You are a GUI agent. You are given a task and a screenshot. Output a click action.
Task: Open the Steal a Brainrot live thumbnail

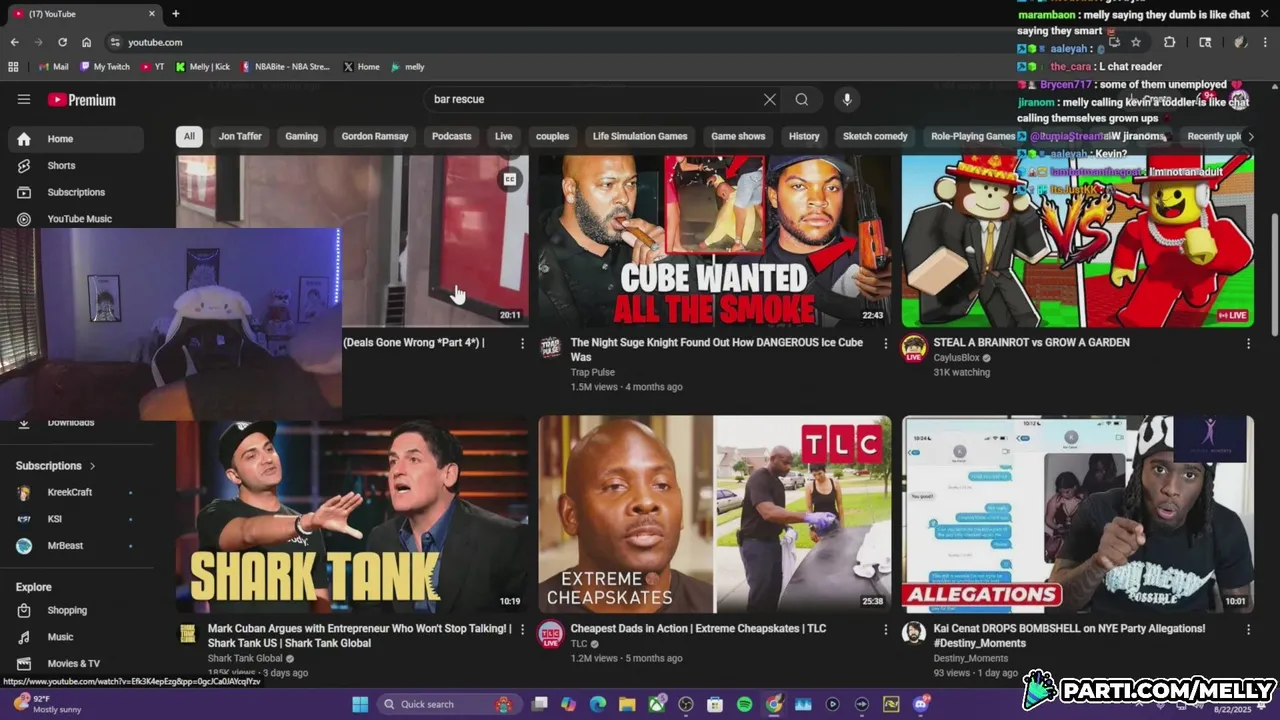tap(1078, 241)
